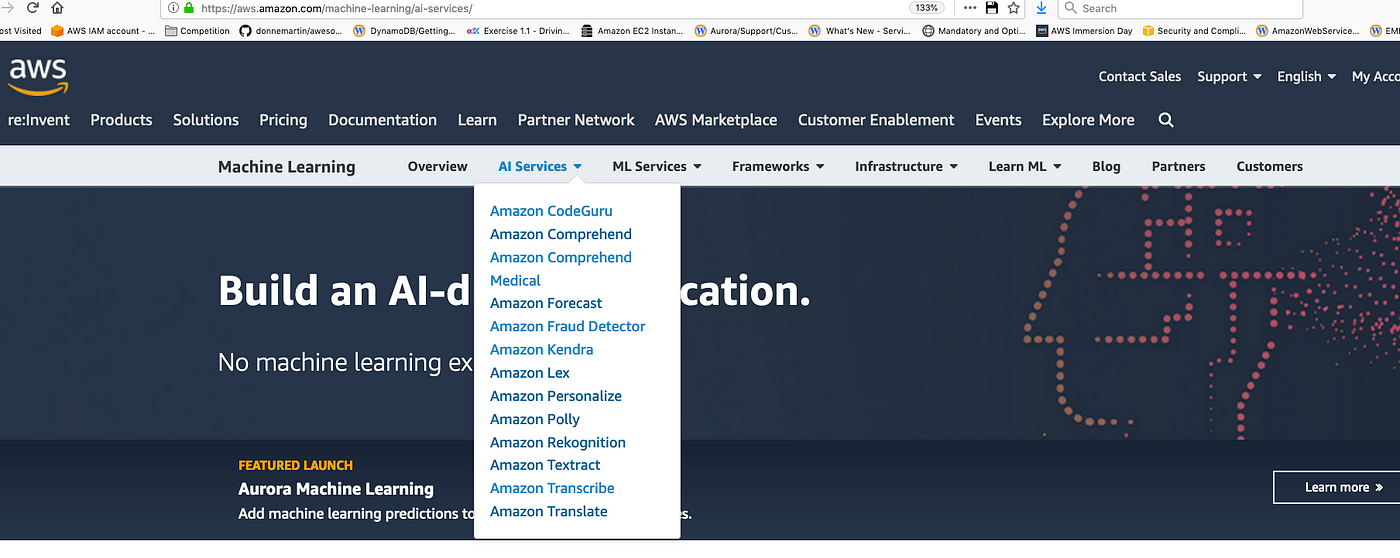Image resolution: width=1400 pixels, height=558 pixels.
Task: Expand the Frameworks dropdown
Action: 778,166
